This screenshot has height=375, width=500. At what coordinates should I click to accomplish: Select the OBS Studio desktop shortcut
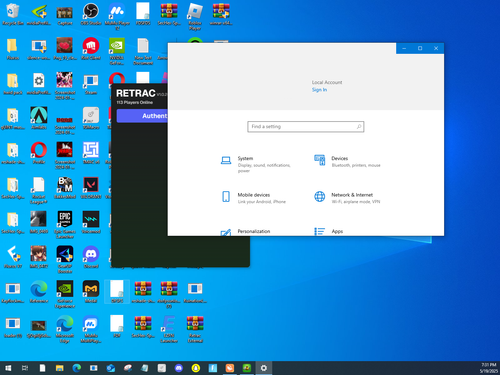91,14
